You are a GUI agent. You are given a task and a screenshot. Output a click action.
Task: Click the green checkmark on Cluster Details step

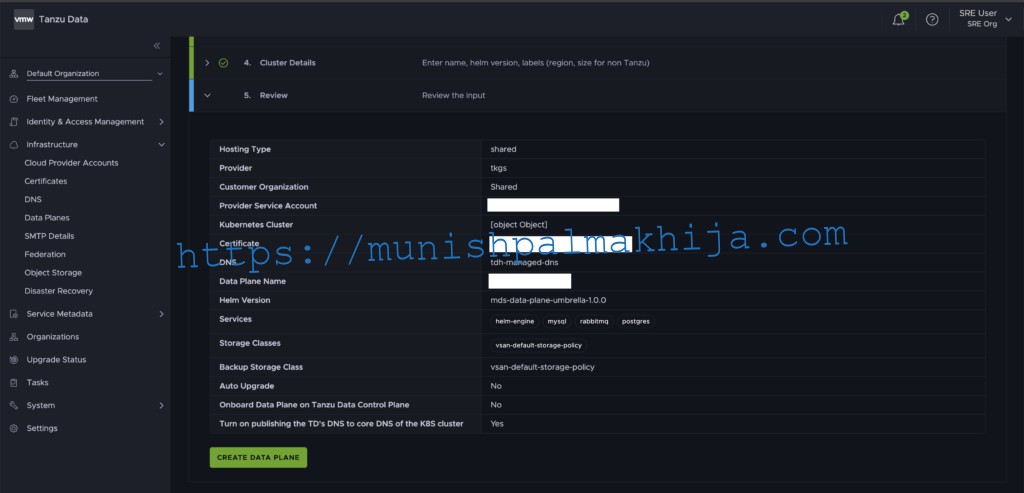coord(223,63)
